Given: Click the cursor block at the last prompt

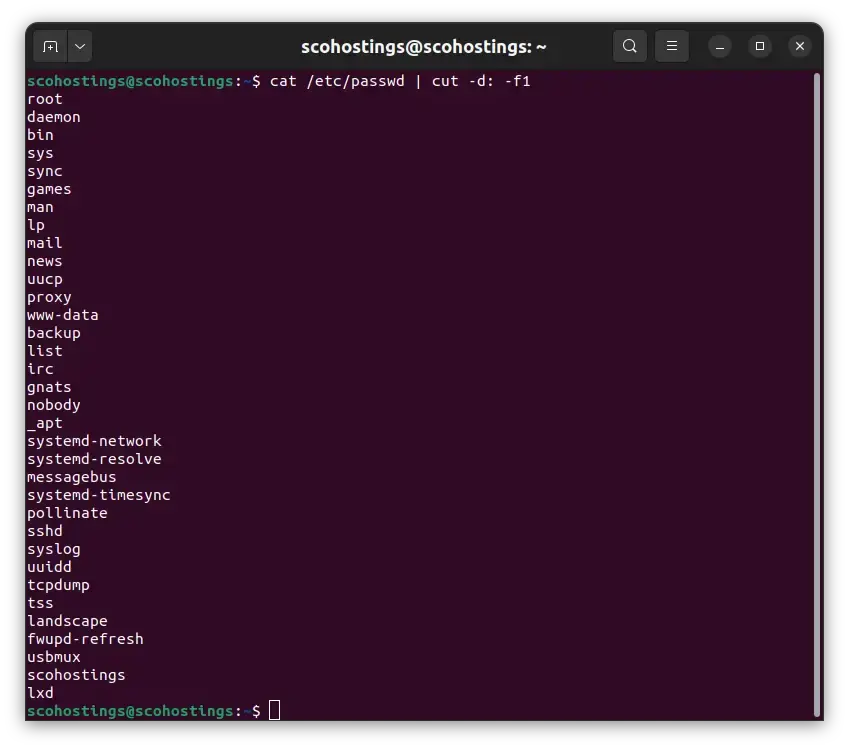Looking at the screenshot, I should coord(275,710).
